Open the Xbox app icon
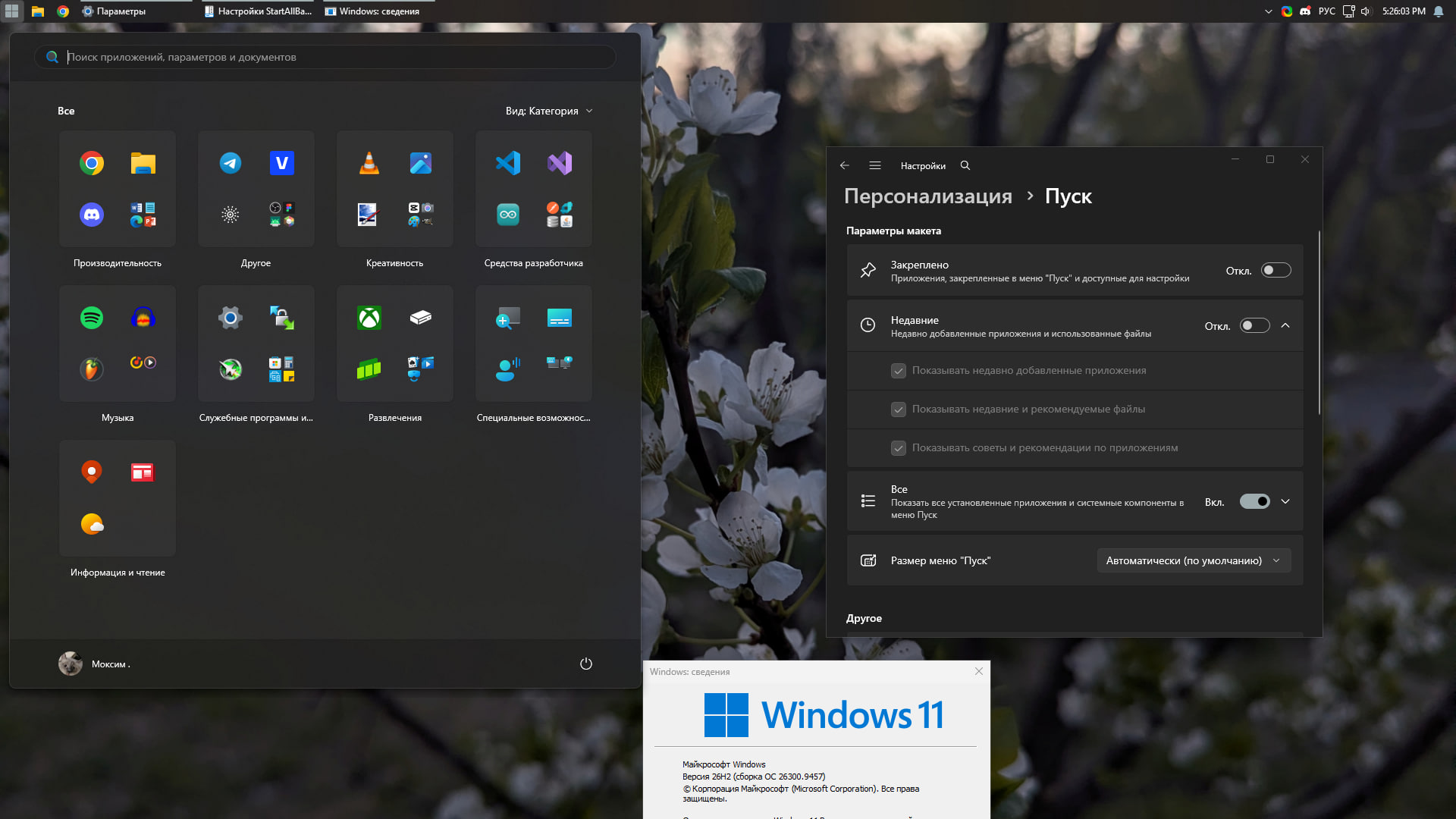The width and height of the screenshot is (1456, 819). point(369,318)
